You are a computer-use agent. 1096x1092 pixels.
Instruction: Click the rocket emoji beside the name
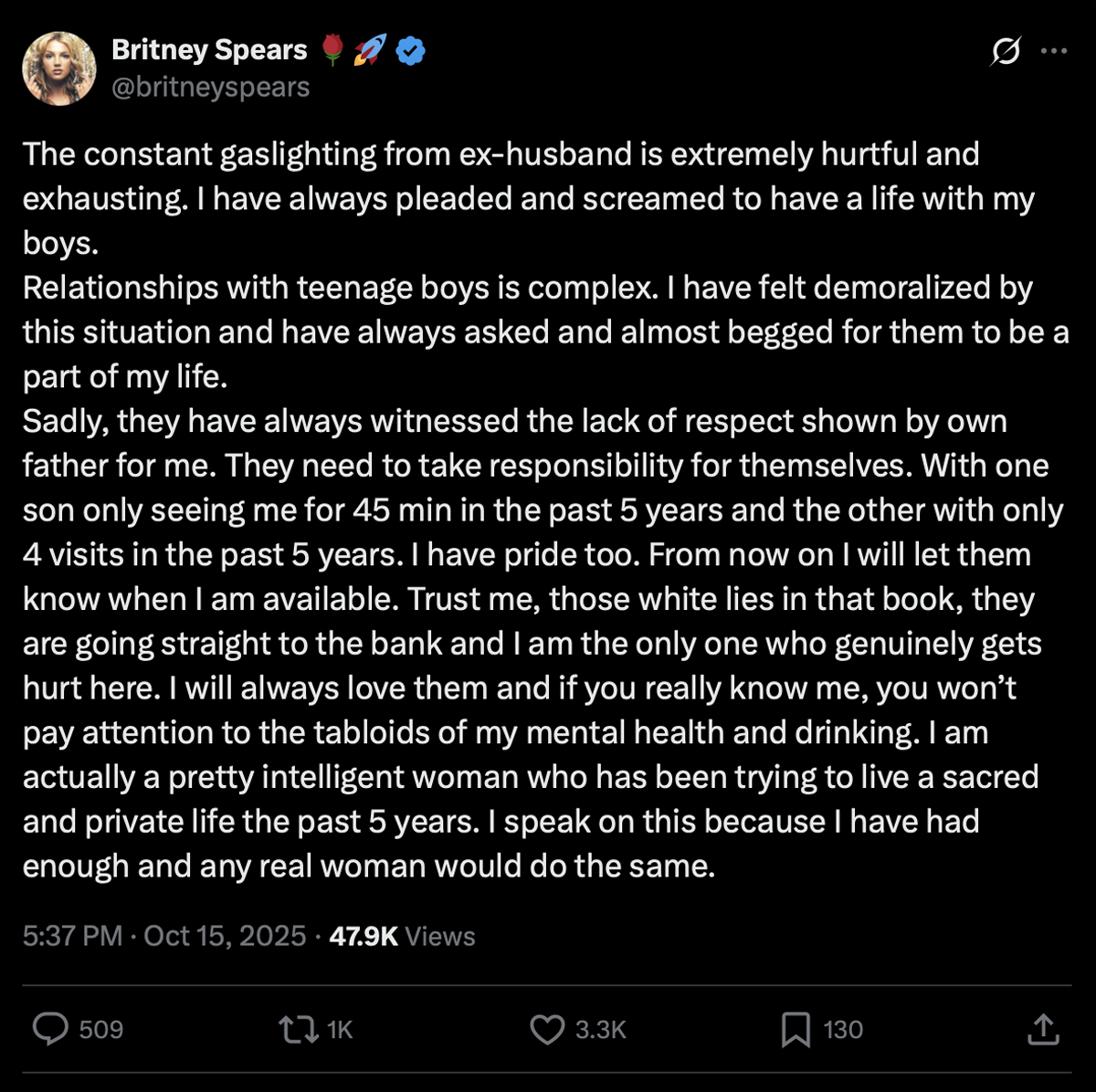pyautogui.click(x=370, y=51)
